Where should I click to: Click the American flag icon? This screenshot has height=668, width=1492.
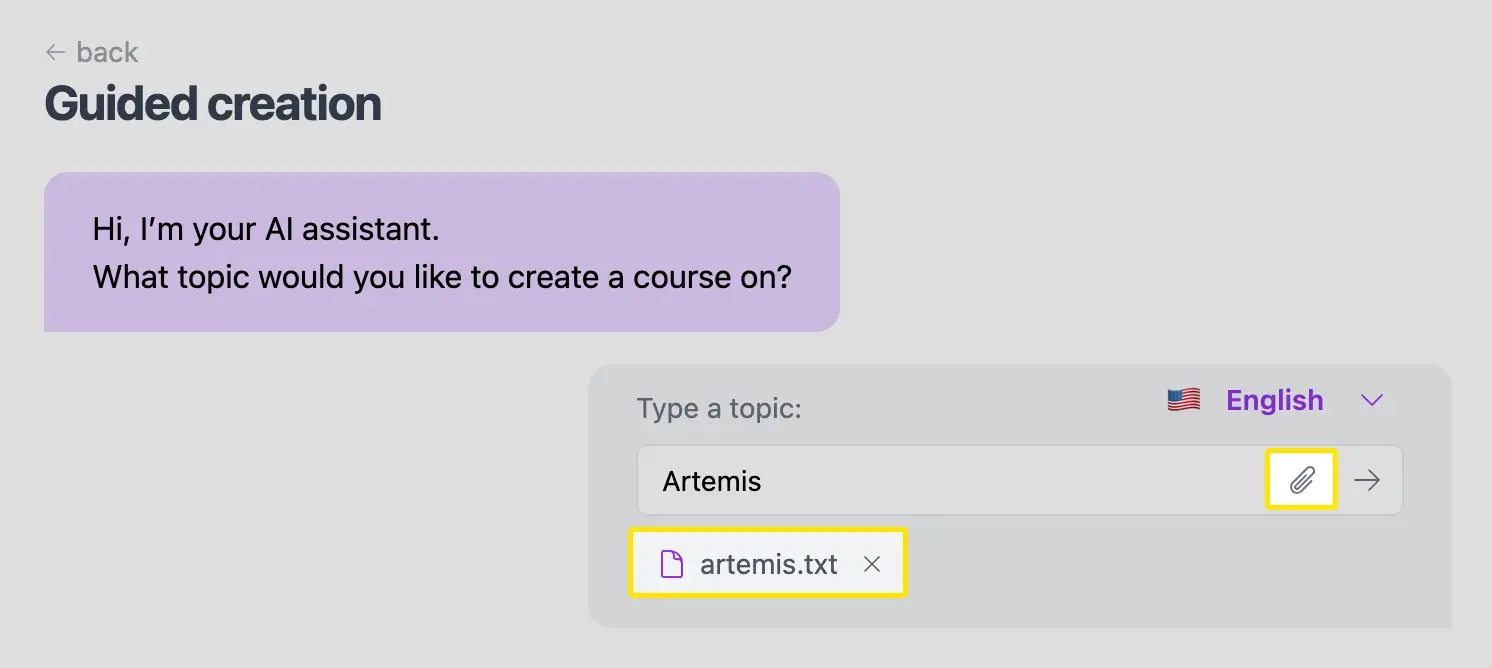click(x=1183, y=399)
